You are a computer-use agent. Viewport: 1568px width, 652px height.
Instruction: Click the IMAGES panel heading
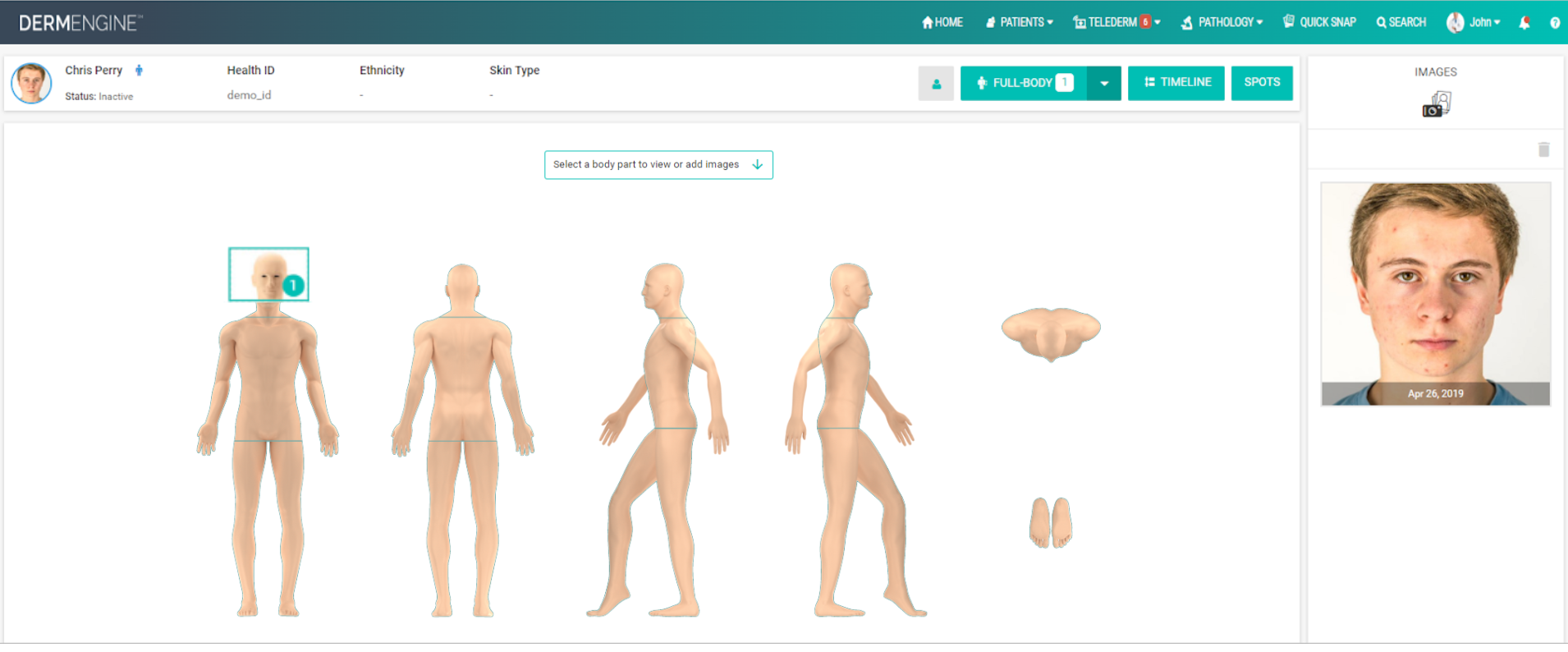click(1436, 72)
